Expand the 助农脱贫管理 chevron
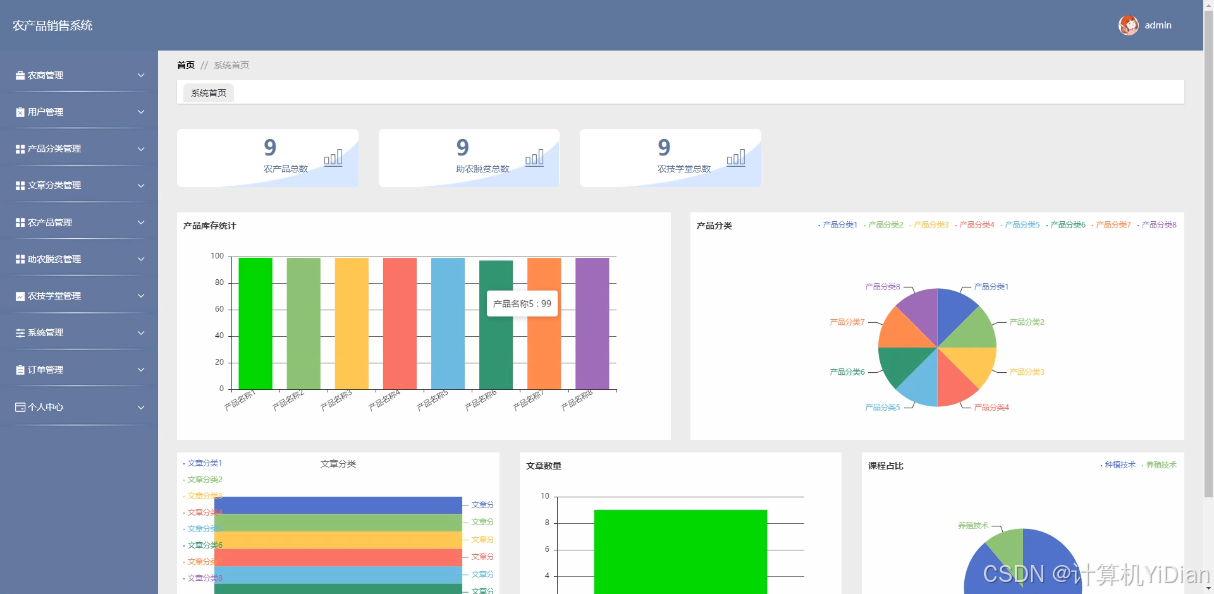This screenshot has height=594, width=1214. [141, 259]
